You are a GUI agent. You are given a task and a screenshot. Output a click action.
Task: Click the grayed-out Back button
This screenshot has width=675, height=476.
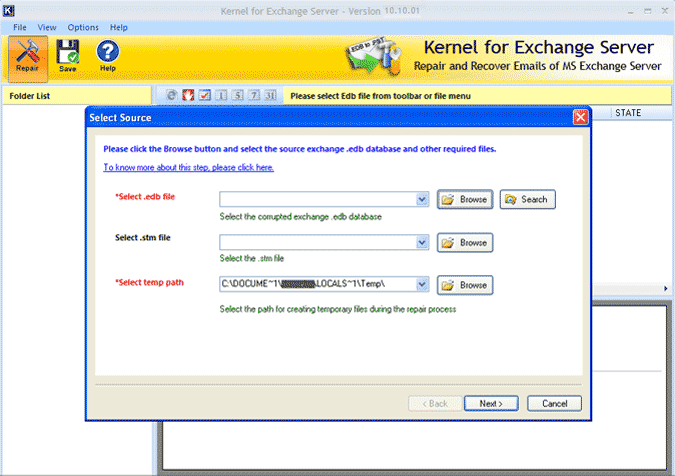click(435, 403)
